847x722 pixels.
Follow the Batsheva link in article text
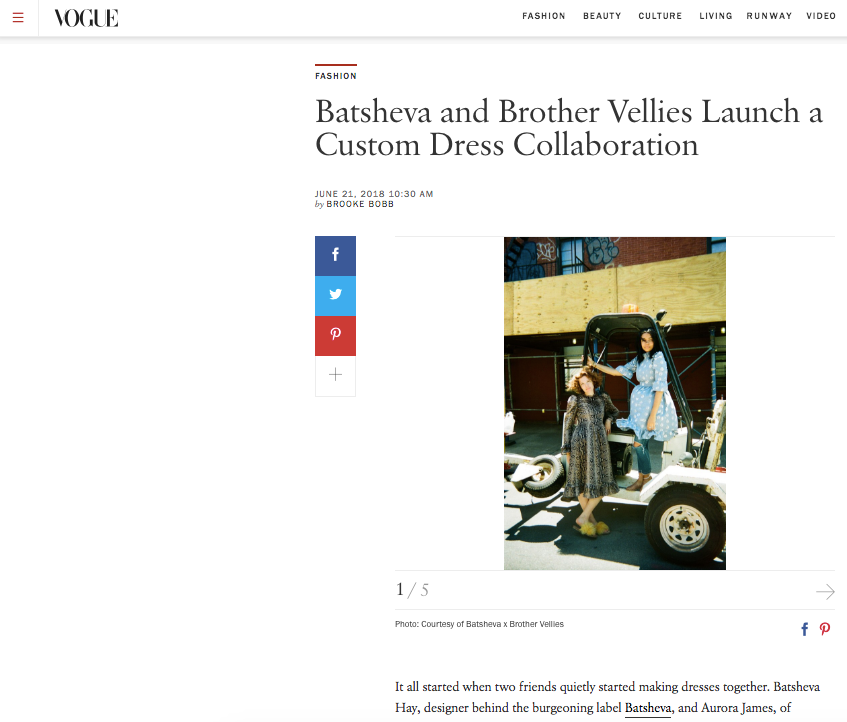click(648, 708)
